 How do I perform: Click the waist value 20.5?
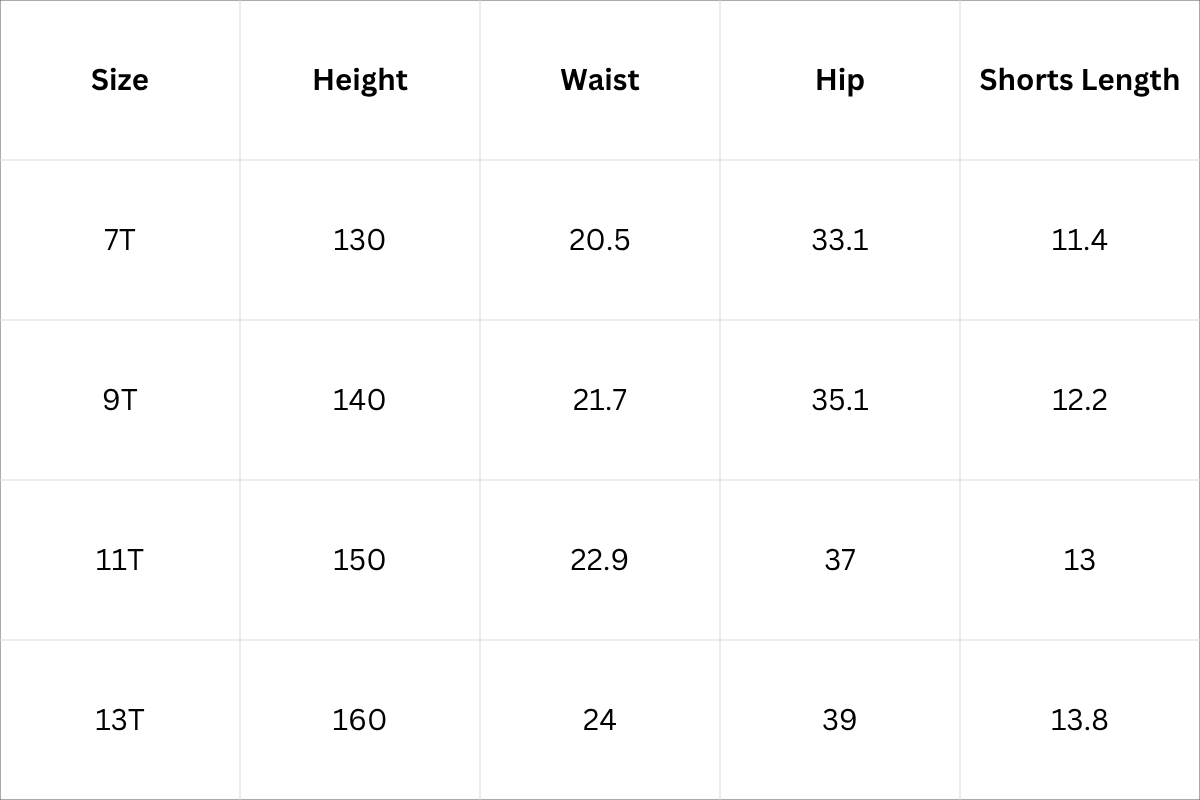[600, 240]
